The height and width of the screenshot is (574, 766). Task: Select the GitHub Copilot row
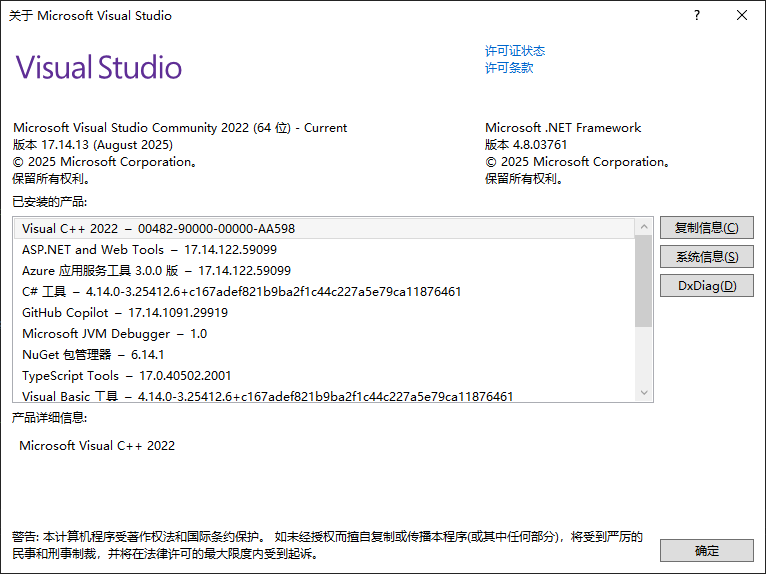coord(324,313)
